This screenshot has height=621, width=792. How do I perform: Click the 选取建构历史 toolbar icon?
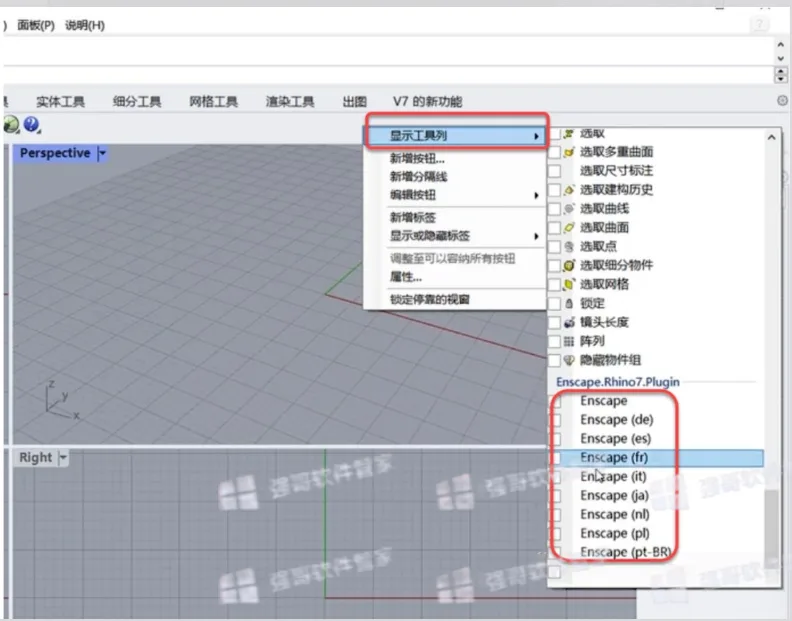coord(569,190)
